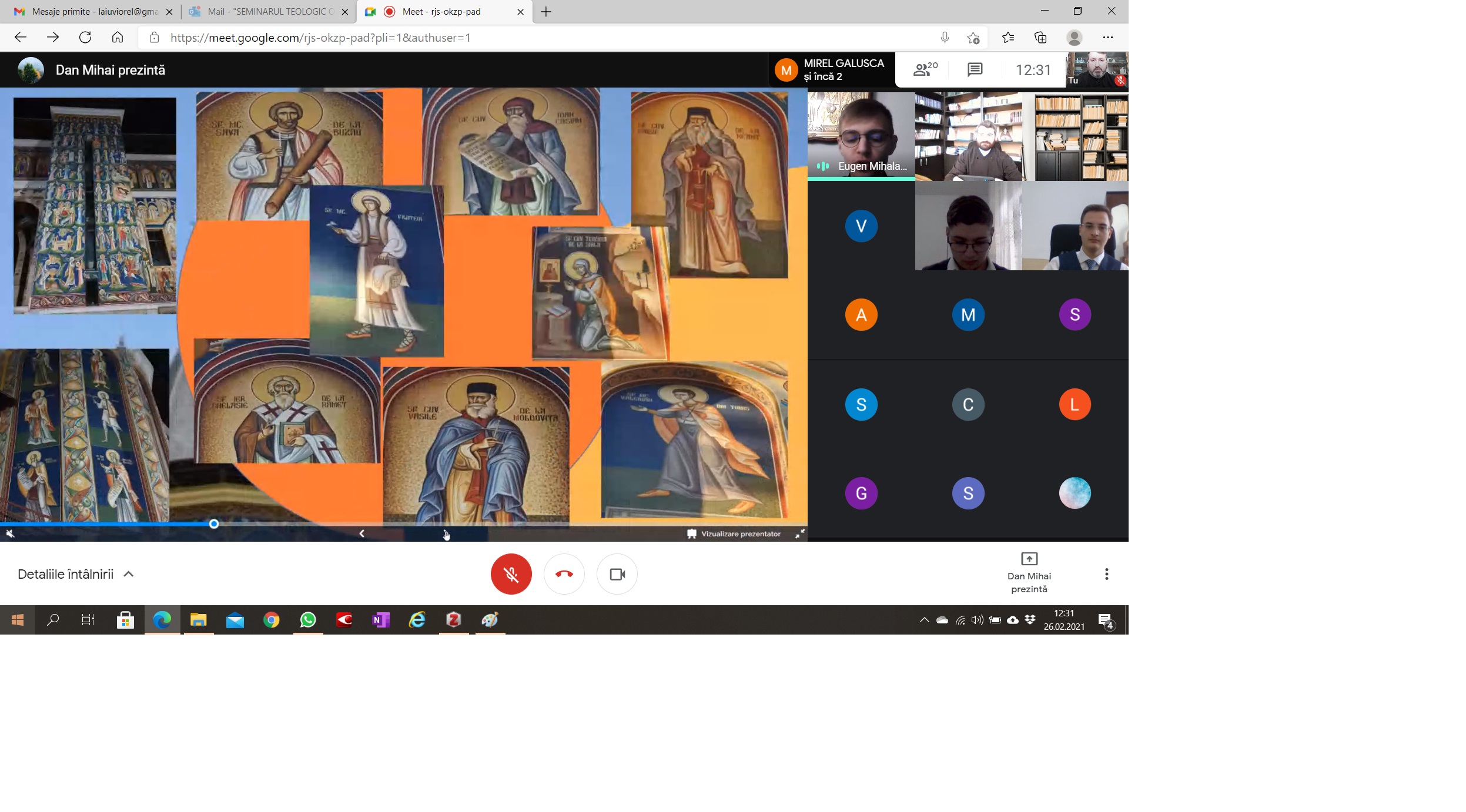1466x812 pixels.
Task: Hang up the Meet call
Action: pyautogui.click(x=564, y=574)
